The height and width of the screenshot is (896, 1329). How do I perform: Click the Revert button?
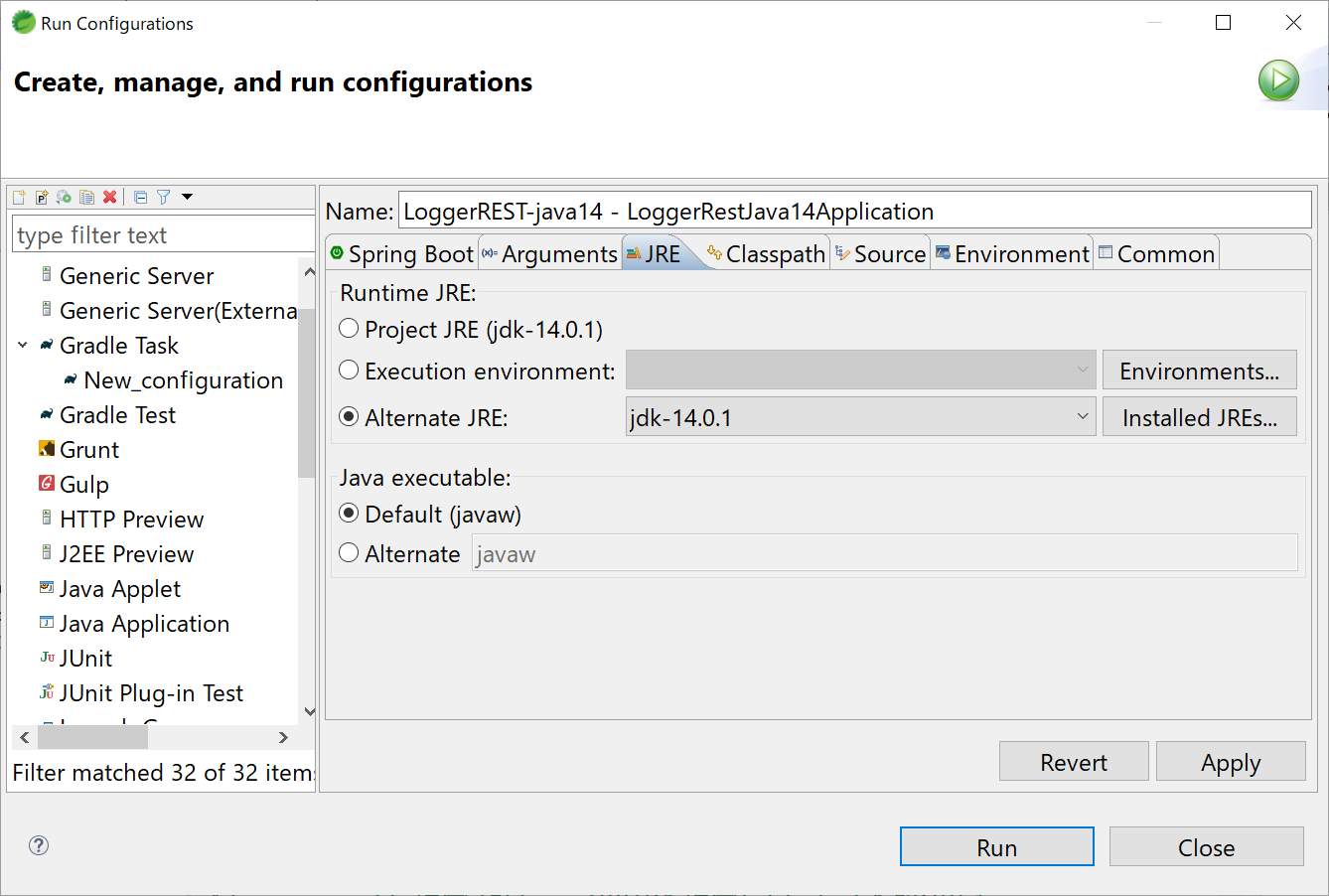click(x=1074, y=762)
